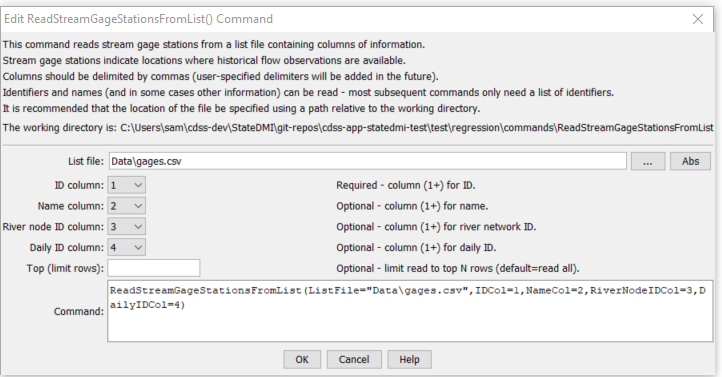The height and width of the screenshot is (377, 722).
Task: Click the Cancel button
Action: pyautogui.click(x=354, y=360)
